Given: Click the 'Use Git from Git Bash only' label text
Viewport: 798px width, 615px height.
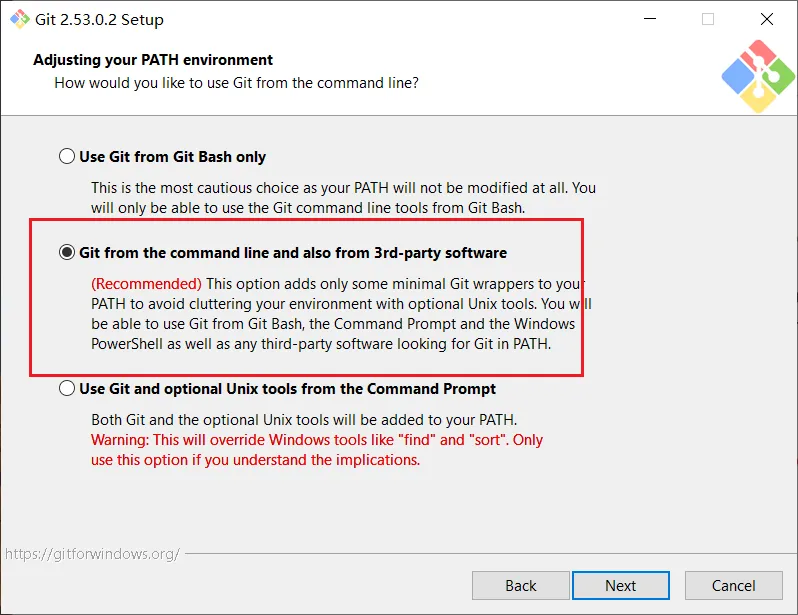Looking at the screenshot, I should (172, 157).
